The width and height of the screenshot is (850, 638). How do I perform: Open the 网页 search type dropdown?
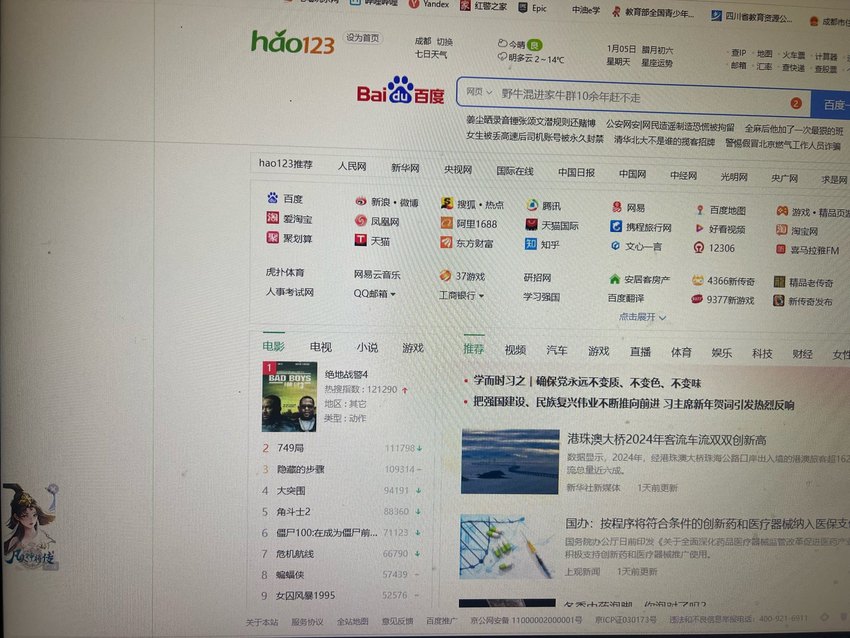pyautogui.click(x=479, y=92)
